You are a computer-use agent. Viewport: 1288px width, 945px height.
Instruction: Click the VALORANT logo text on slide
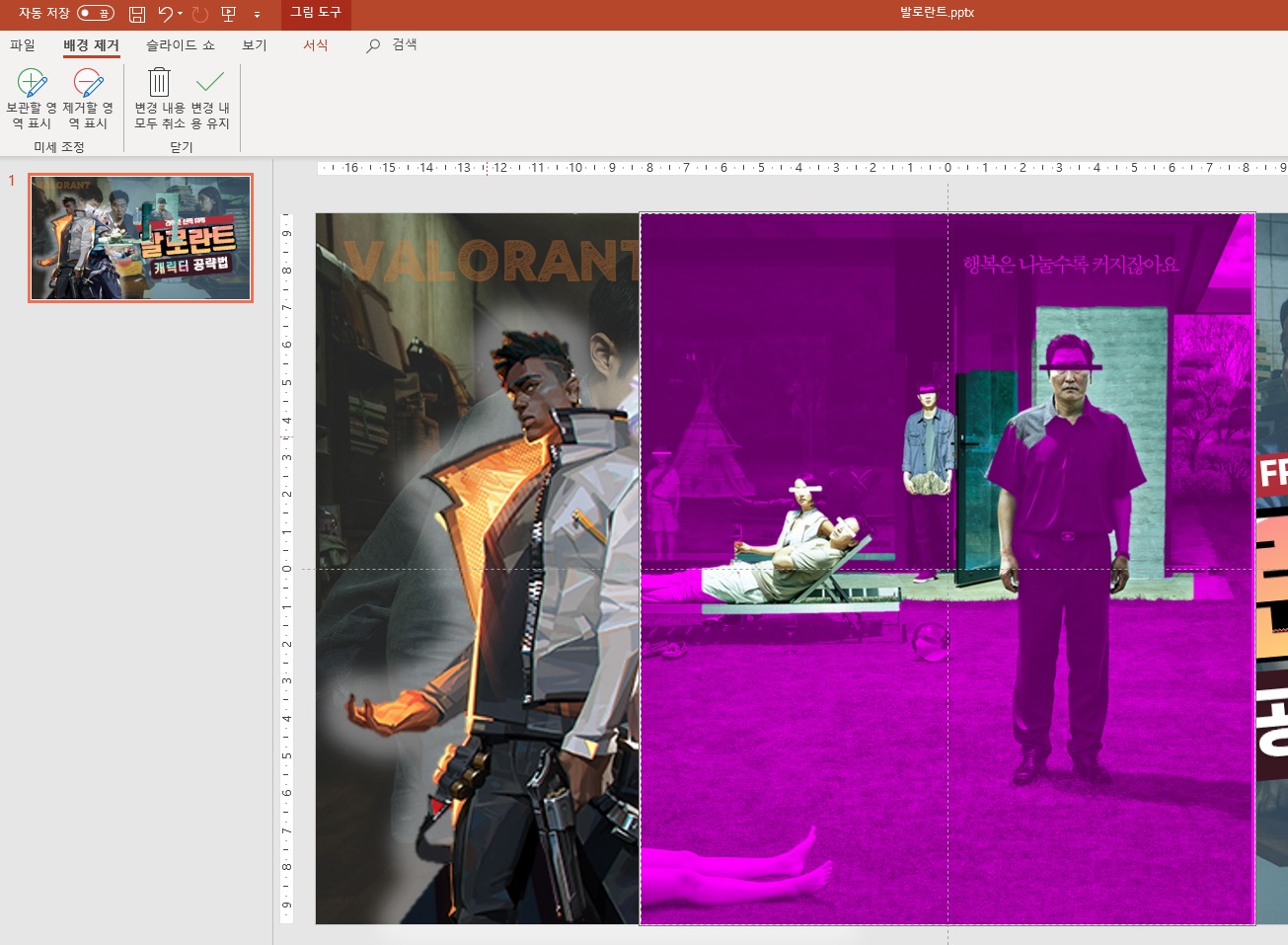(x=492, y=262)
